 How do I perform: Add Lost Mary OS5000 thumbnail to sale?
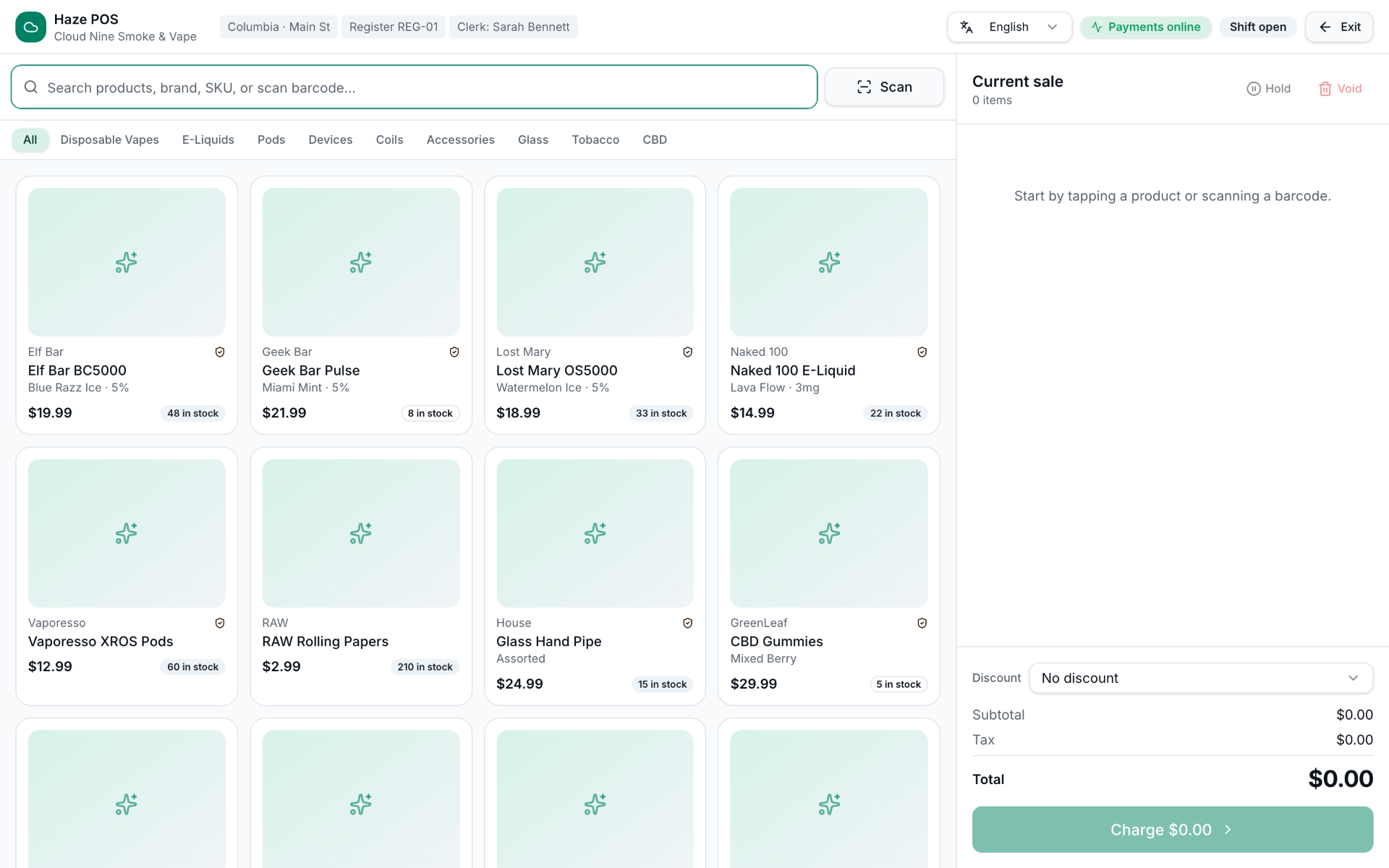point(595,262)
